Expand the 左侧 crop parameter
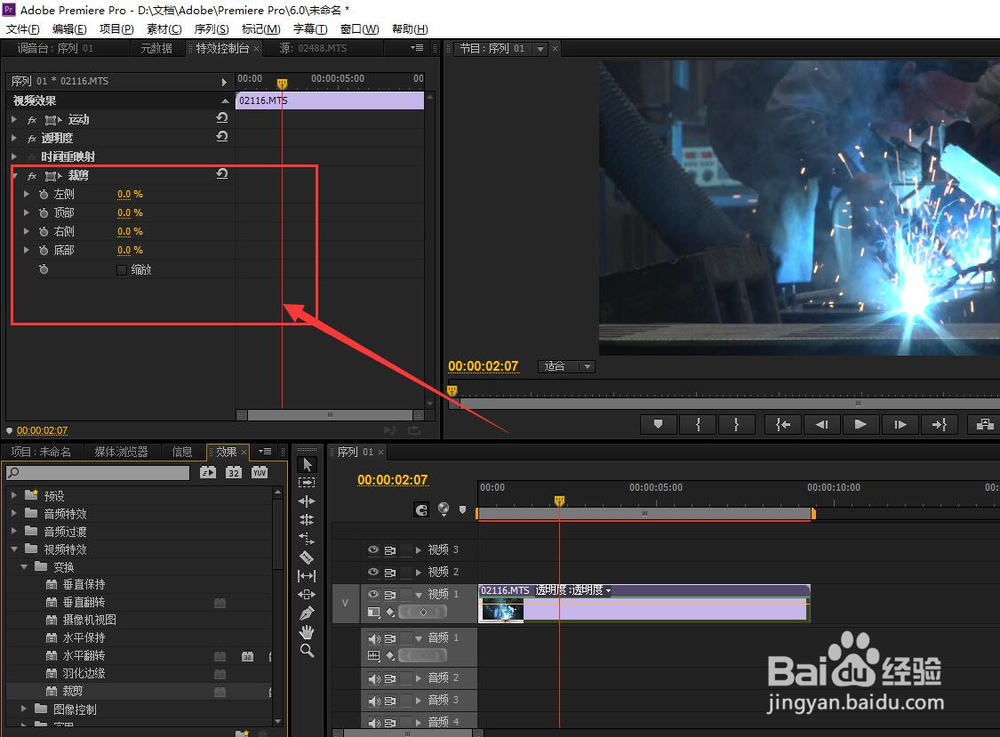 (x=26, y=194)
